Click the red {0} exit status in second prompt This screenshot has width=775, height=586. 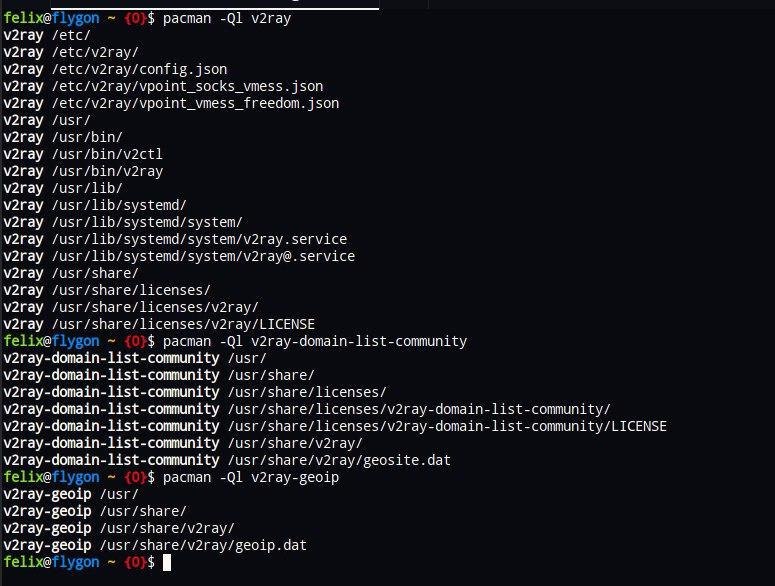coord(135,341)
